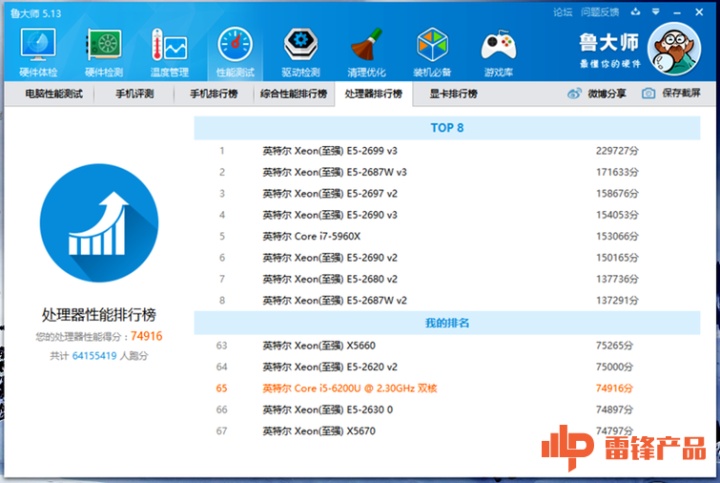Image resolution: width=720 pixels, height=483 pixels.
Task: Select the Xeon E5-2687W v3 row
Action: pyautogui.click(x=447, y=172)
